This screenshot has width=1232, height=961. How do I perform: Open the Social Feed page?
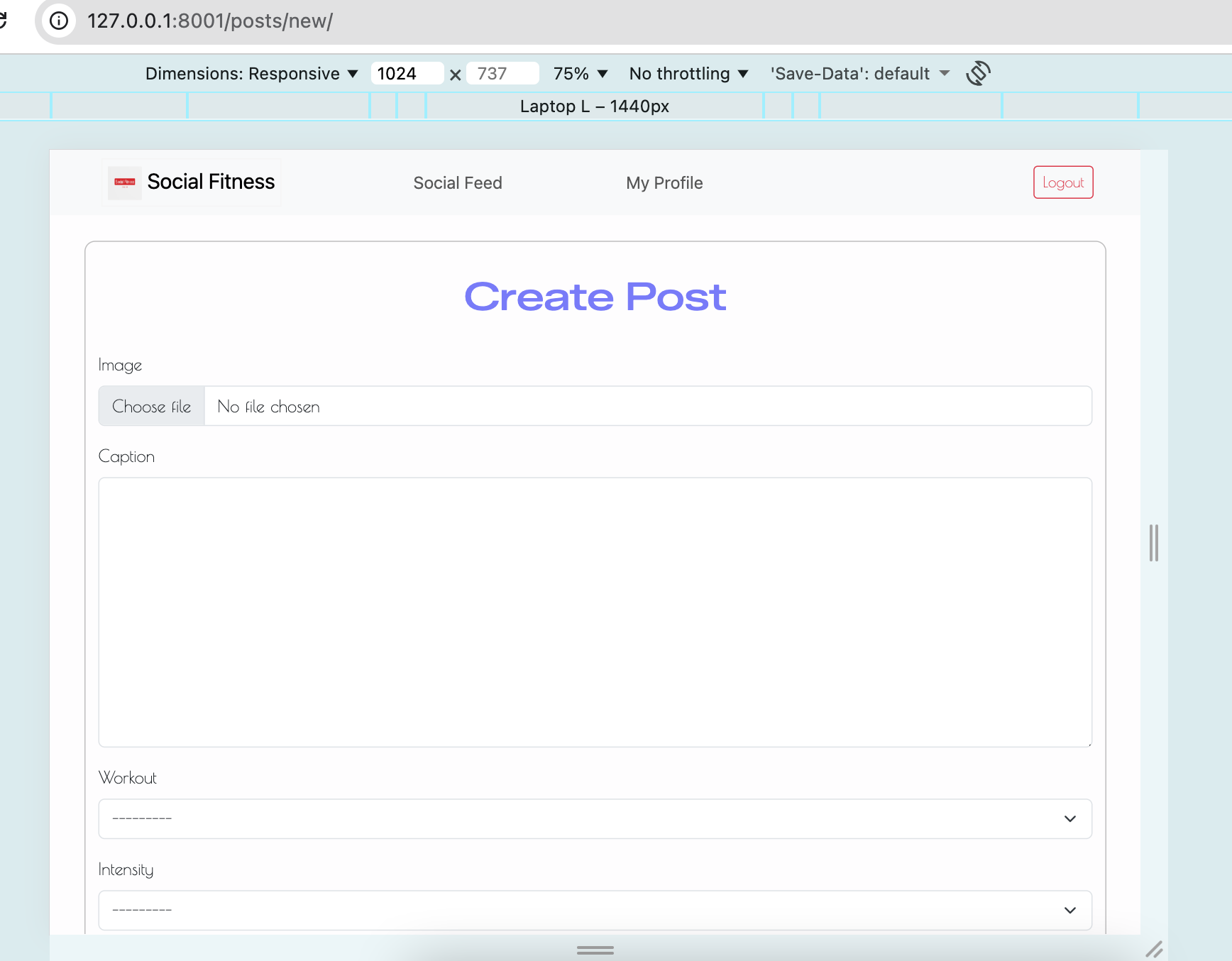pyautogui.click(x=458, y=182)
